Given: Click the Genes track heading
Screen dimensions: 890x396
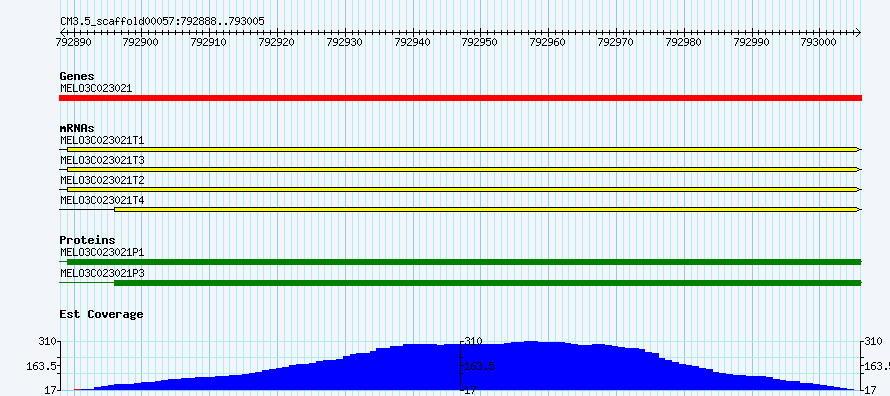Looking at the screenshot, I should point(77,76).
